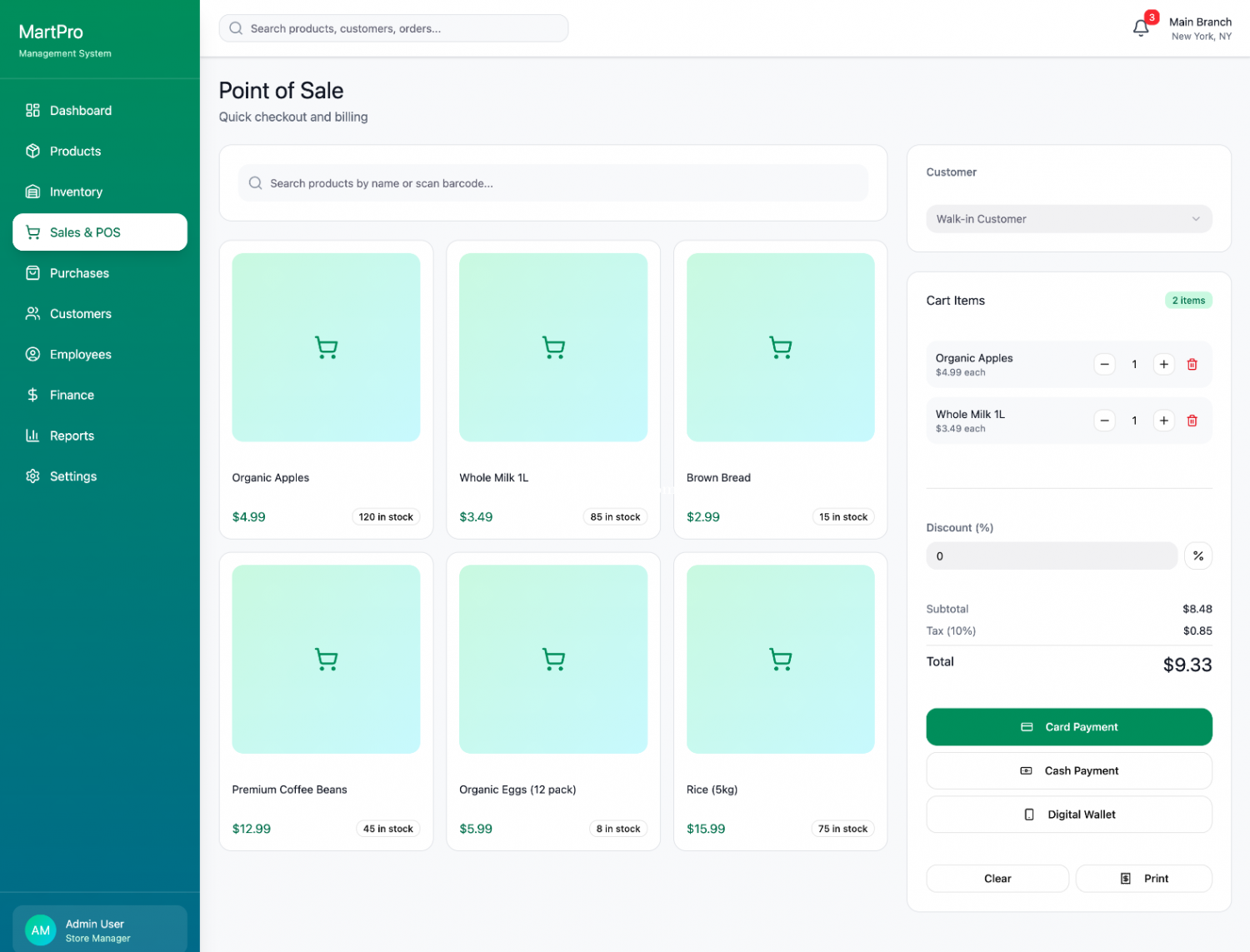This screenshot has width=1250, height=952.
Task: Expand the Walk-in Customer dropdown
Action: (x=1068, y=219)
